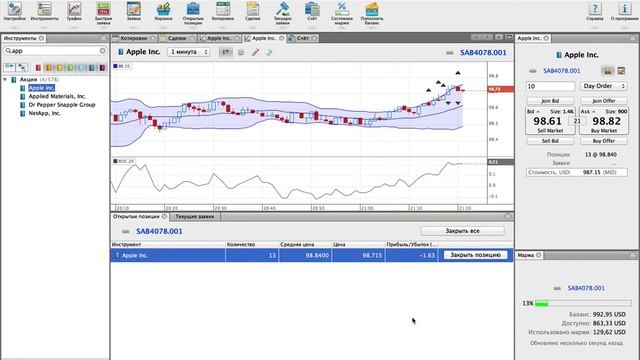
Task: Click the tree view icon under search
Action: 22,67
